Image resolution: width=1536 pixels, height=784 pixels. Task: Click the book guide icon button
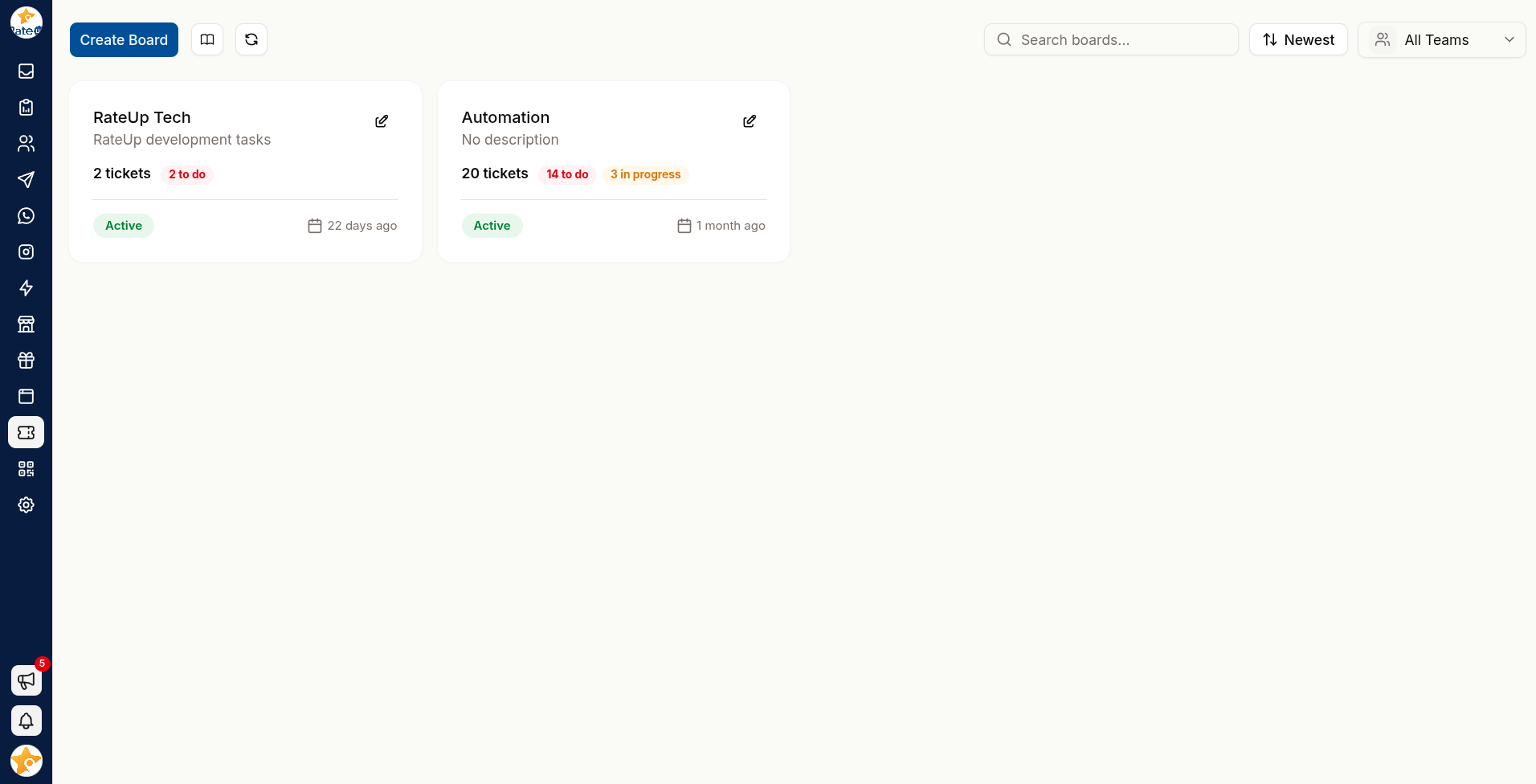tap(207, 39)
